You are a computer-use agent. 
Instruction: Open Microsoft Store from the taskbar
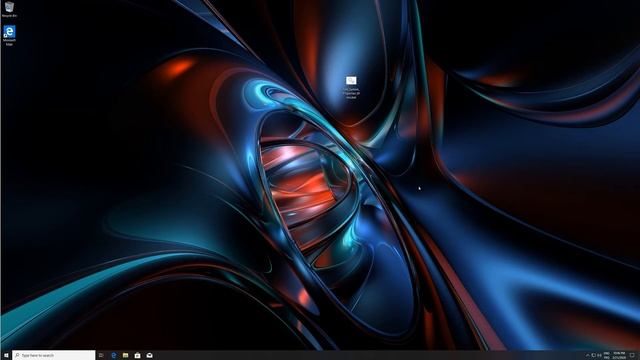138,355
